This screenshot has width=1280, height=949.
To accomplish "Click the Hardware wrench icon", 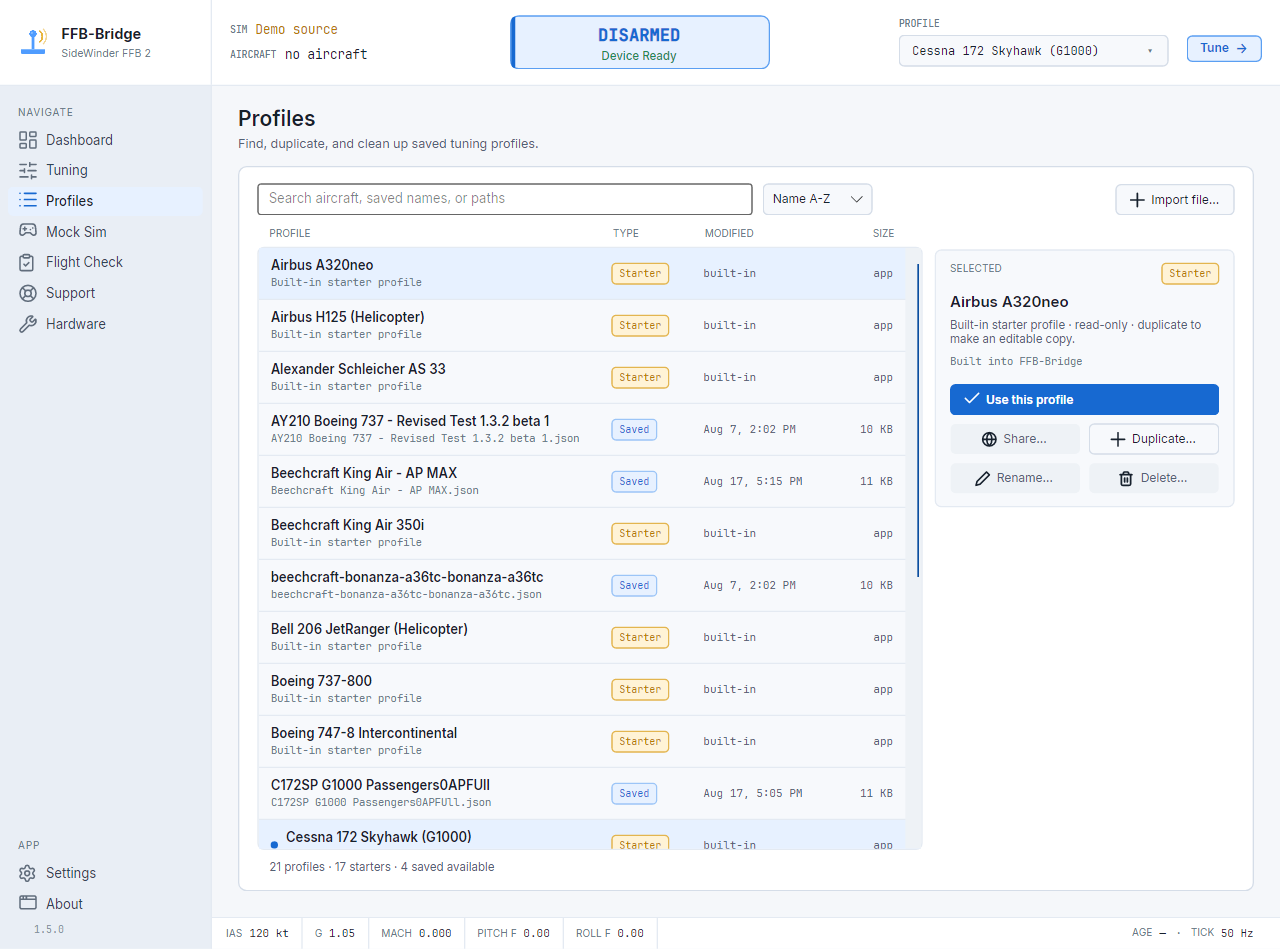I will 28,324.
